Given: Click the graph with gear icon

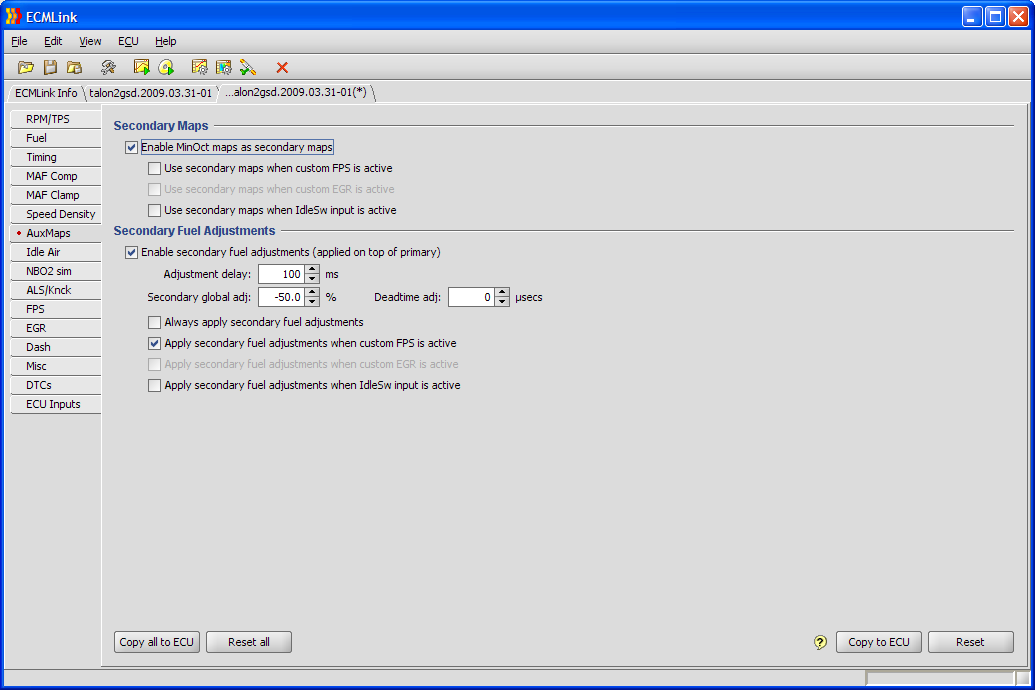Looking at the screenshot, I should (x=199, y=67).
